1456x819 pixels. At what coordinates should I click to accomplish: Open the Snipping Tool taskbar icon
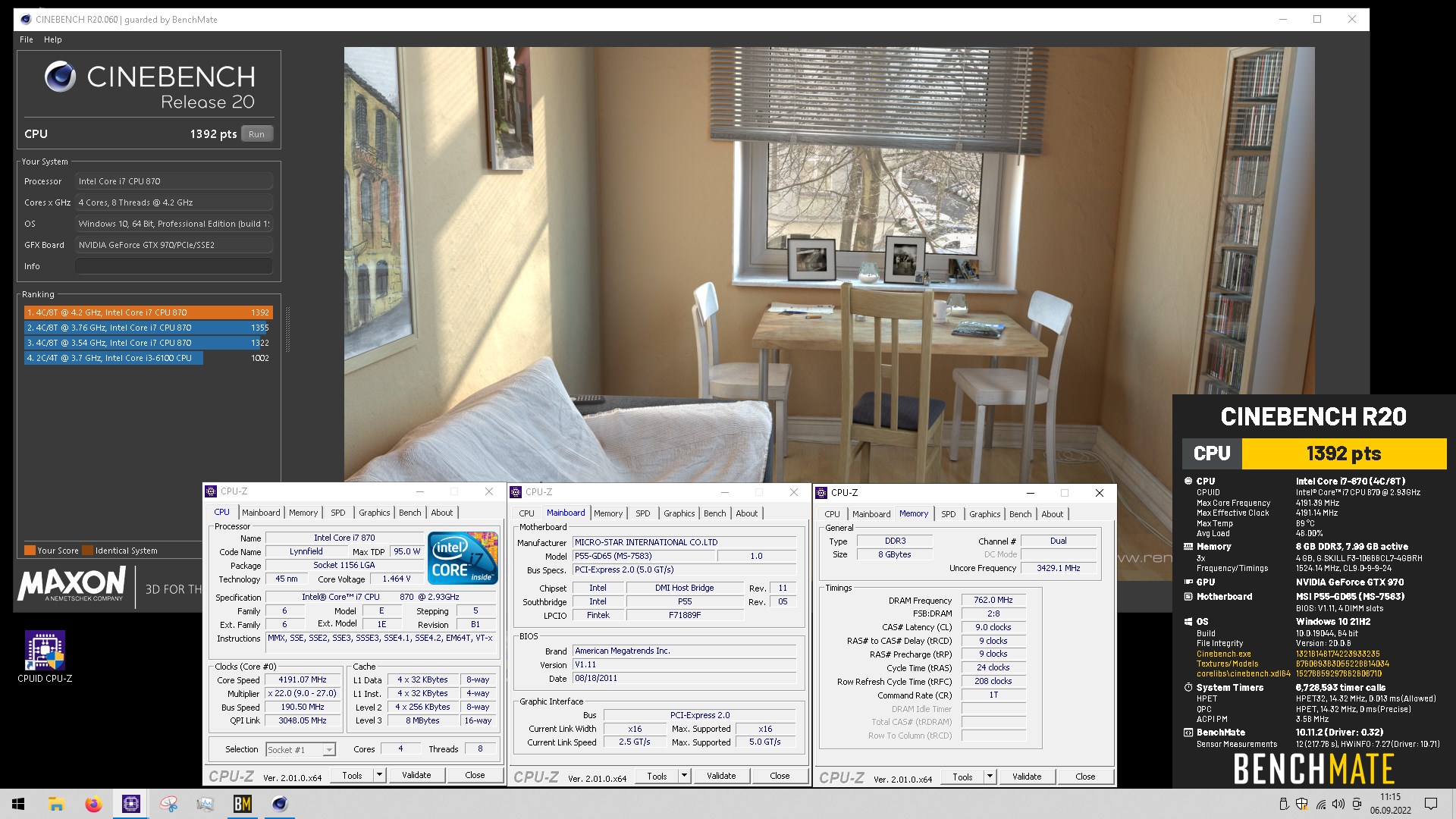tap(168, 804)
